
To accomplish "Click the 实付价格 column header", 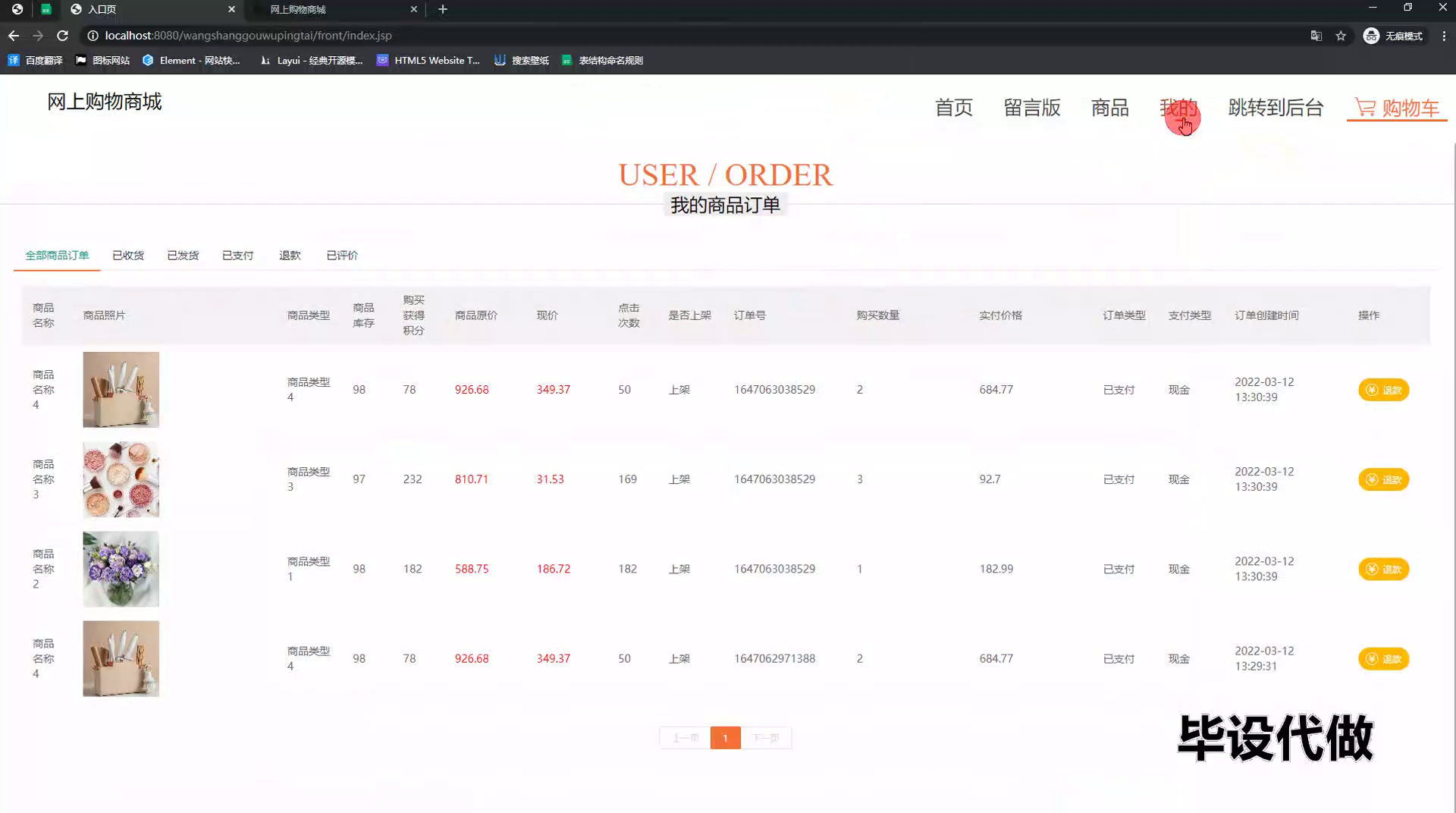I will coord(1000,315).
